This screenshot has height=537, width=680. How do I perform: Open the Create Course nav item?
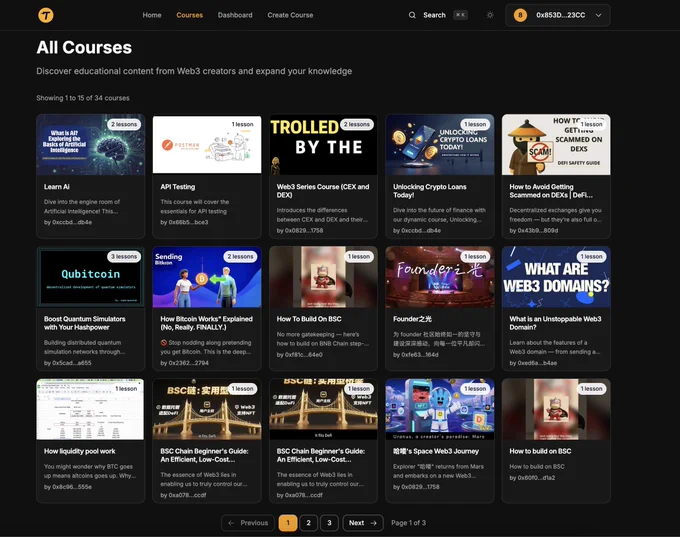click(x=290, y=15)
